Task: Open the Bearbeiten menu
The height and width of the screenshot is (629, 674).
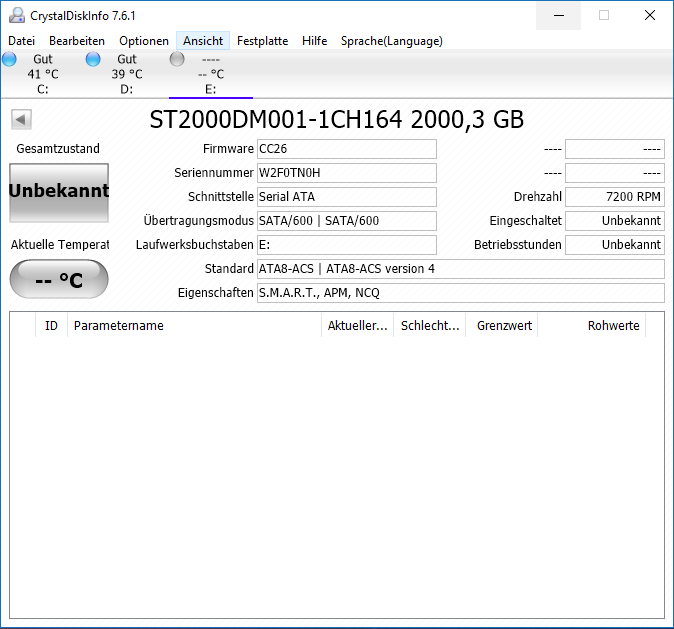Action: (x=77, y=41)
